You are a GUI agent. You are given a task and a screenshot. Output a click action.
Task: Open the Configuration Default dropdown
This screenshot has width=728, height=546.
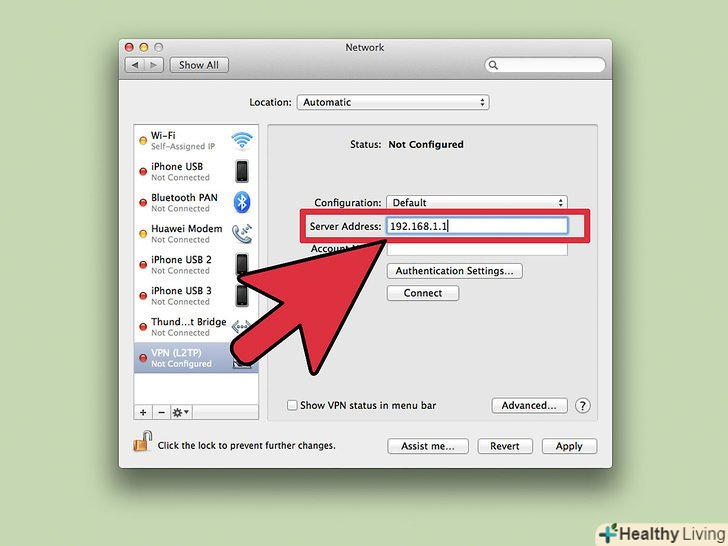(x=477, y=202)
